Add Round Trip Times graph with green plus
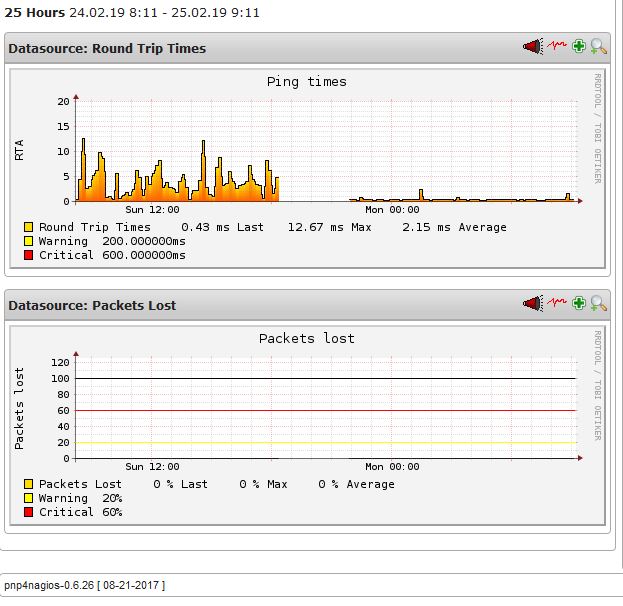Viewport: 623px width, 606px height. (x=578, y=47)
